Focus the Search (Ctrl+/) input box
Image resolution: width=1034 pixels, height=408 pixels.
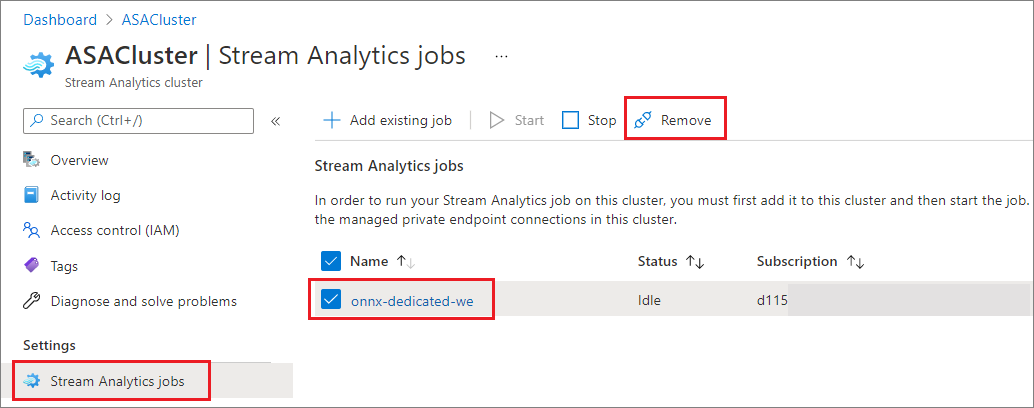(x=138, y=121)
